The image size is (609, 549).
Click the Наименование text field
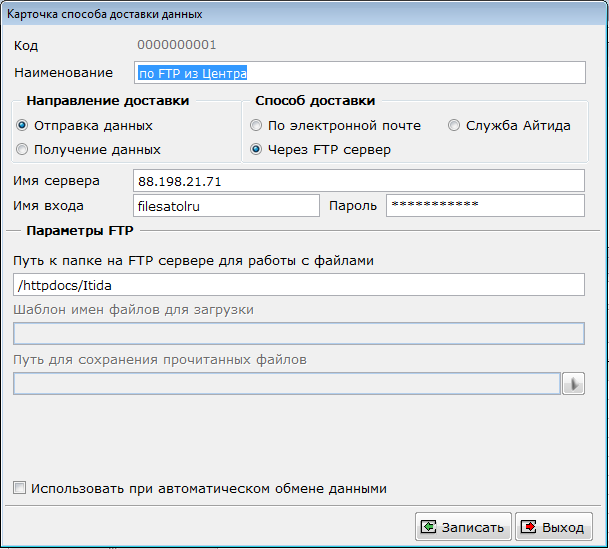point(360,73)
